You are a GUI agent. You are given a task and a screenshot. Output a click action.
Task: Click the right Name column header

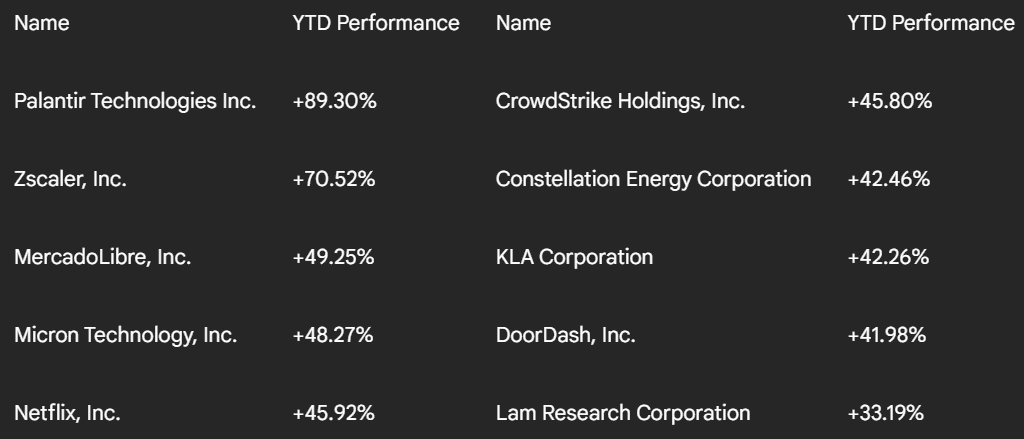pos(523,23)
